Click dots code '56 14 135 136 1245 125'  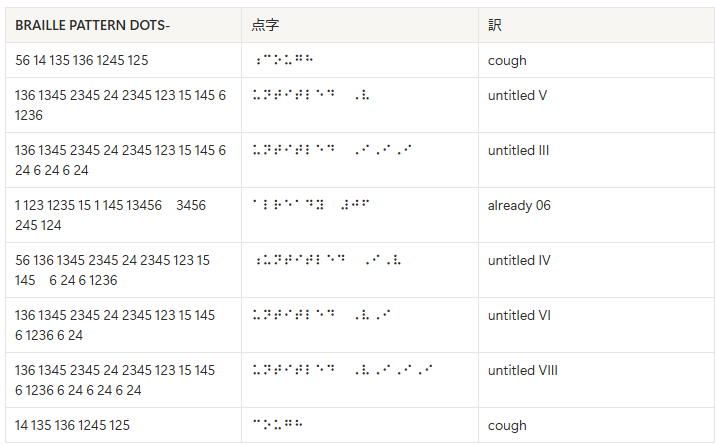[x=82, y=60]
